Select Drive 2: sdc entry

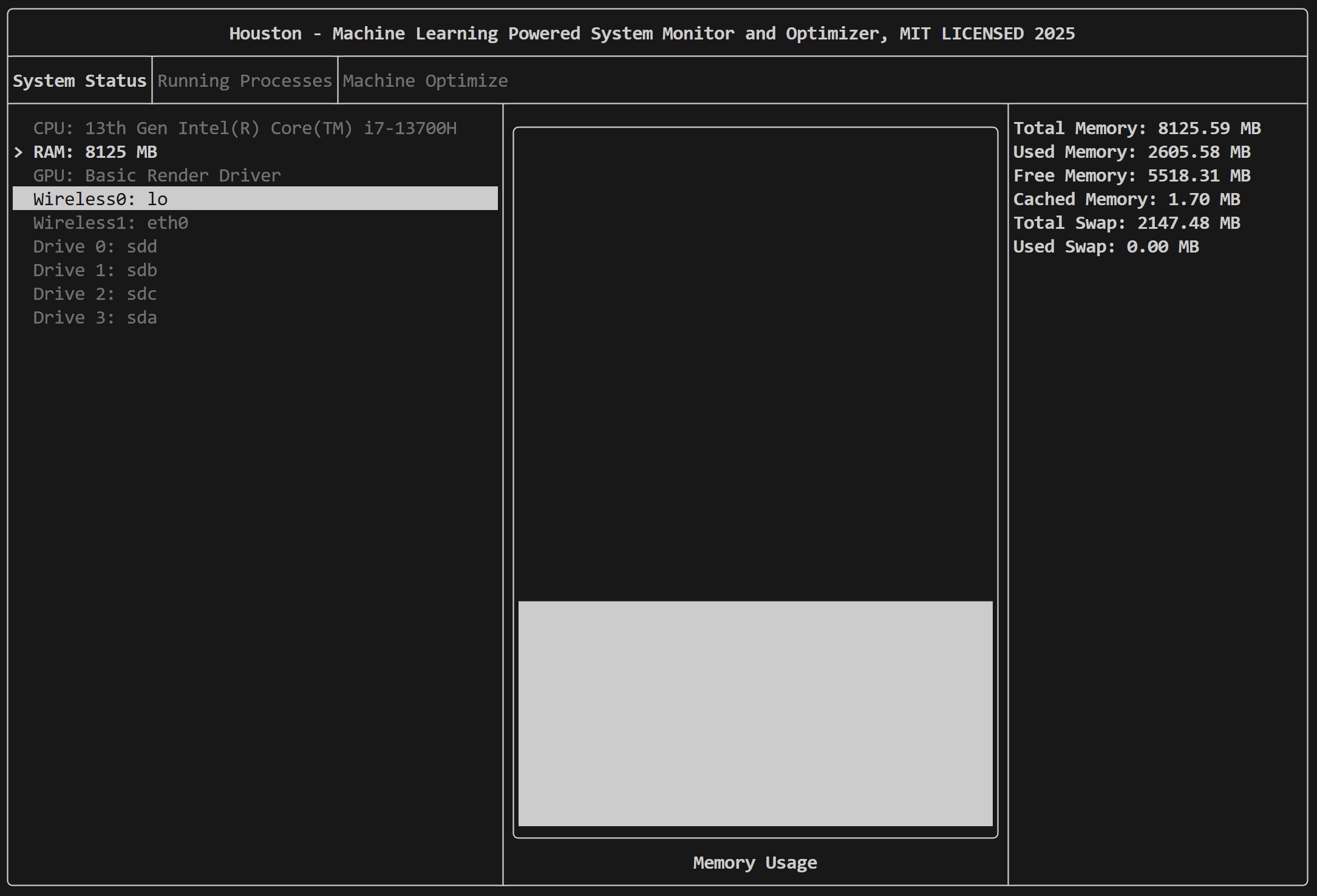click(x=95, y=294)
